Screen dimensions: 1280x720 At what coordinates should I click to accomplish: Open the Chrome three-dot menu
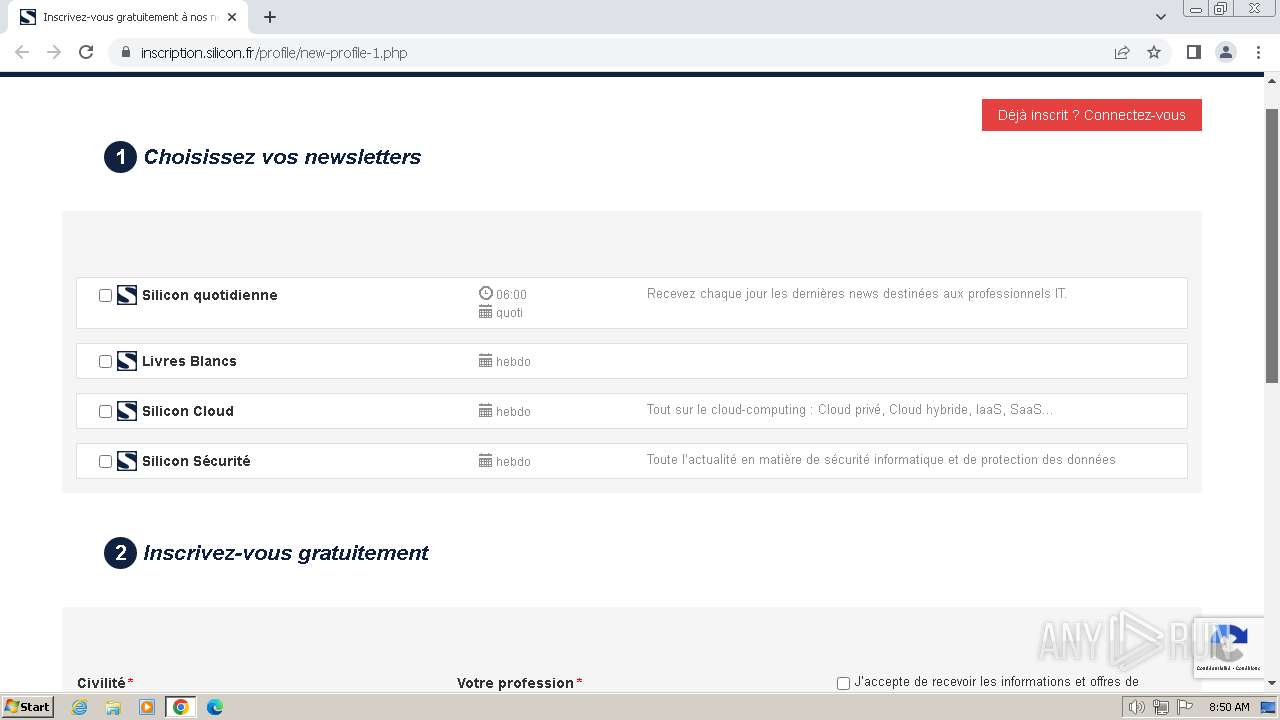[1258, 52]
